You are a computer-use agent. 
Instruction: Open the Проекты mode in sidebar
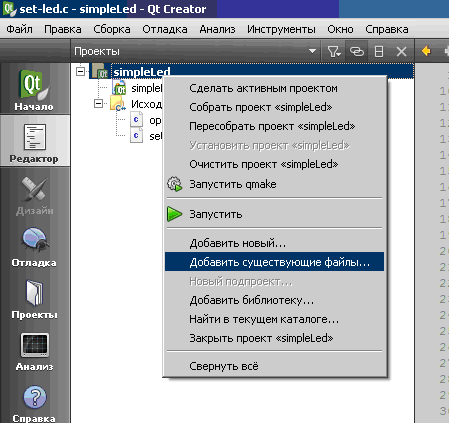[x=34, y=297]
